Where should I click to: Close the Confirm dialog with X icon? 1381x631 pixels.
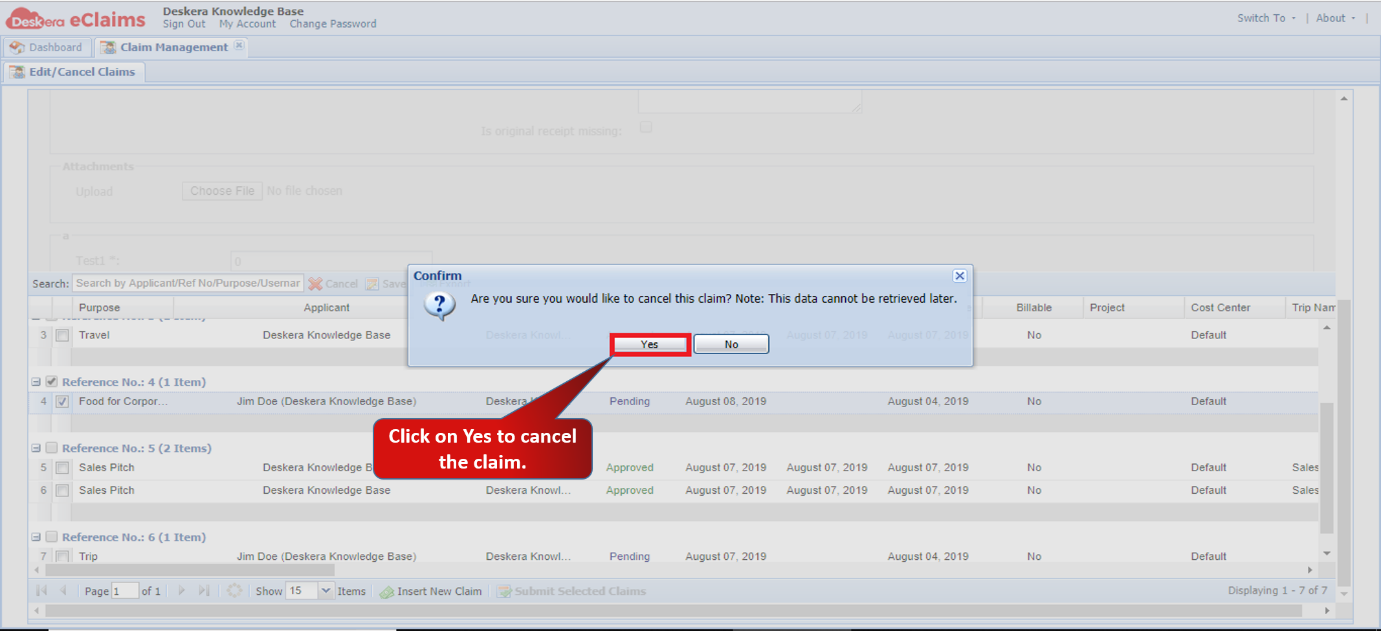click(x=959, y=276)
